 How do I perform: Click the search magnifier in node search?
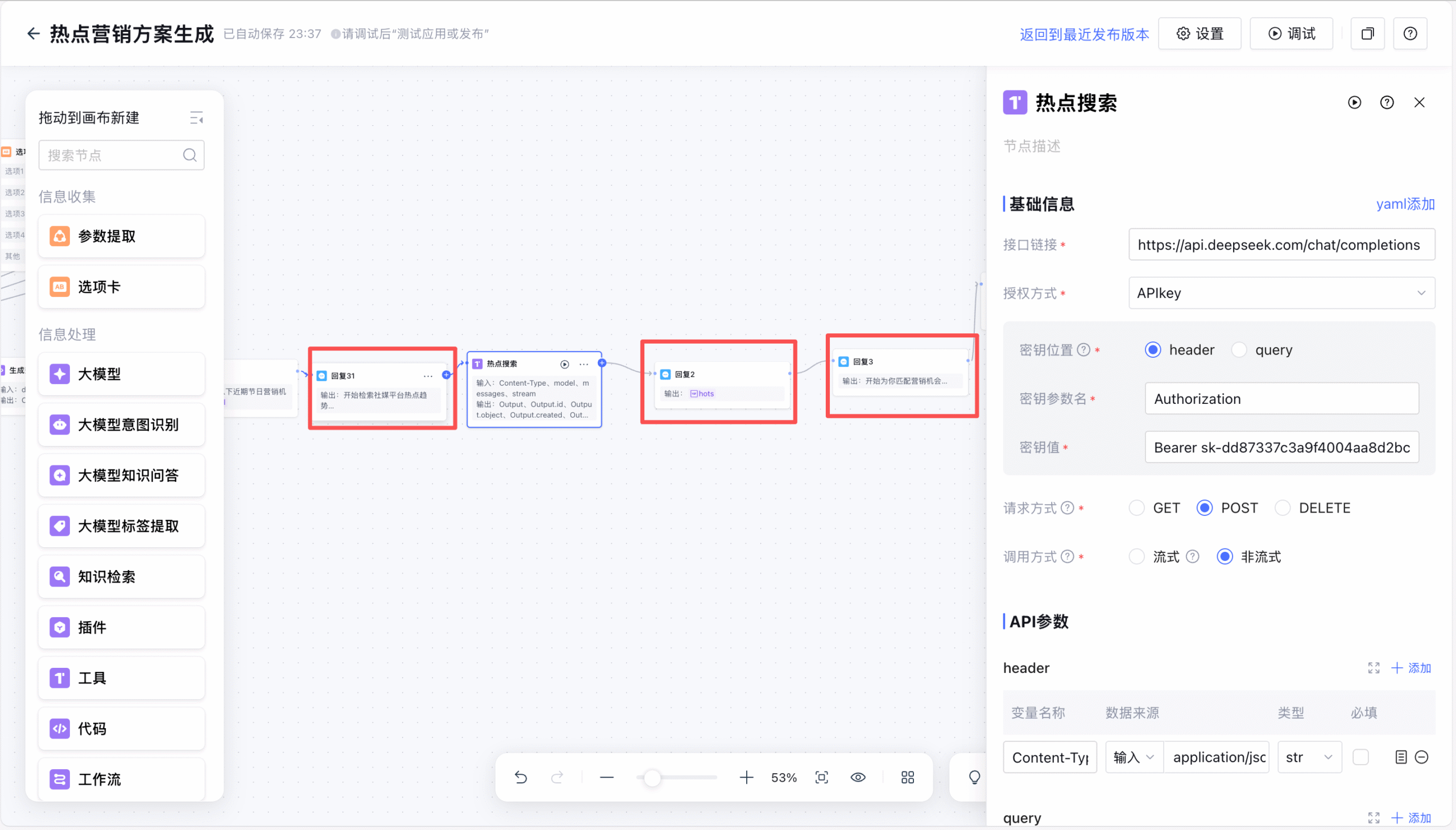tap(190, 155)
